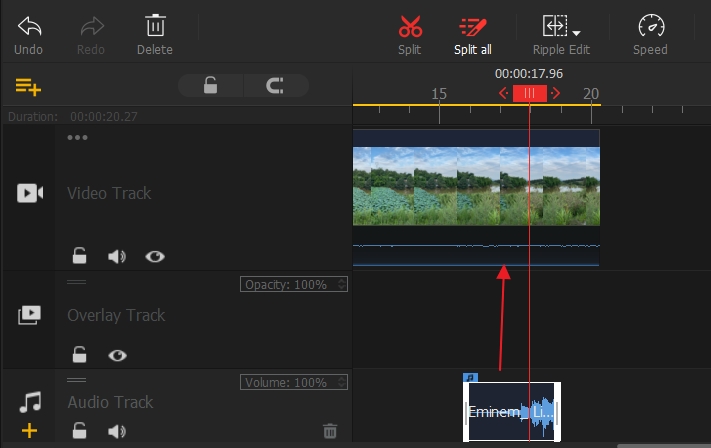The height and width of the screenshot is (448, 711).
Task: Mute the Video Track speaker icon
Action: coord(117,256)
